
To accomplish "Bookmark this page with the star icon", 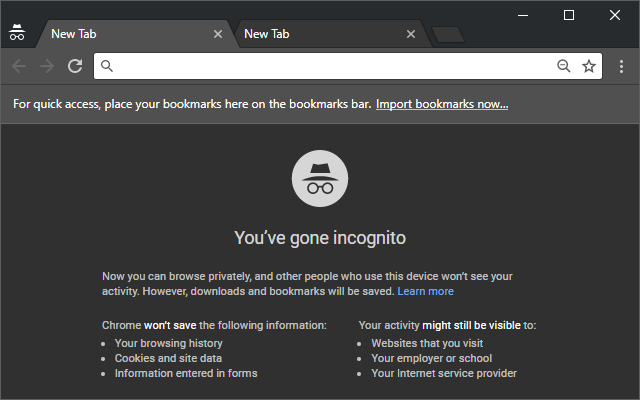I will click(589, 66).
